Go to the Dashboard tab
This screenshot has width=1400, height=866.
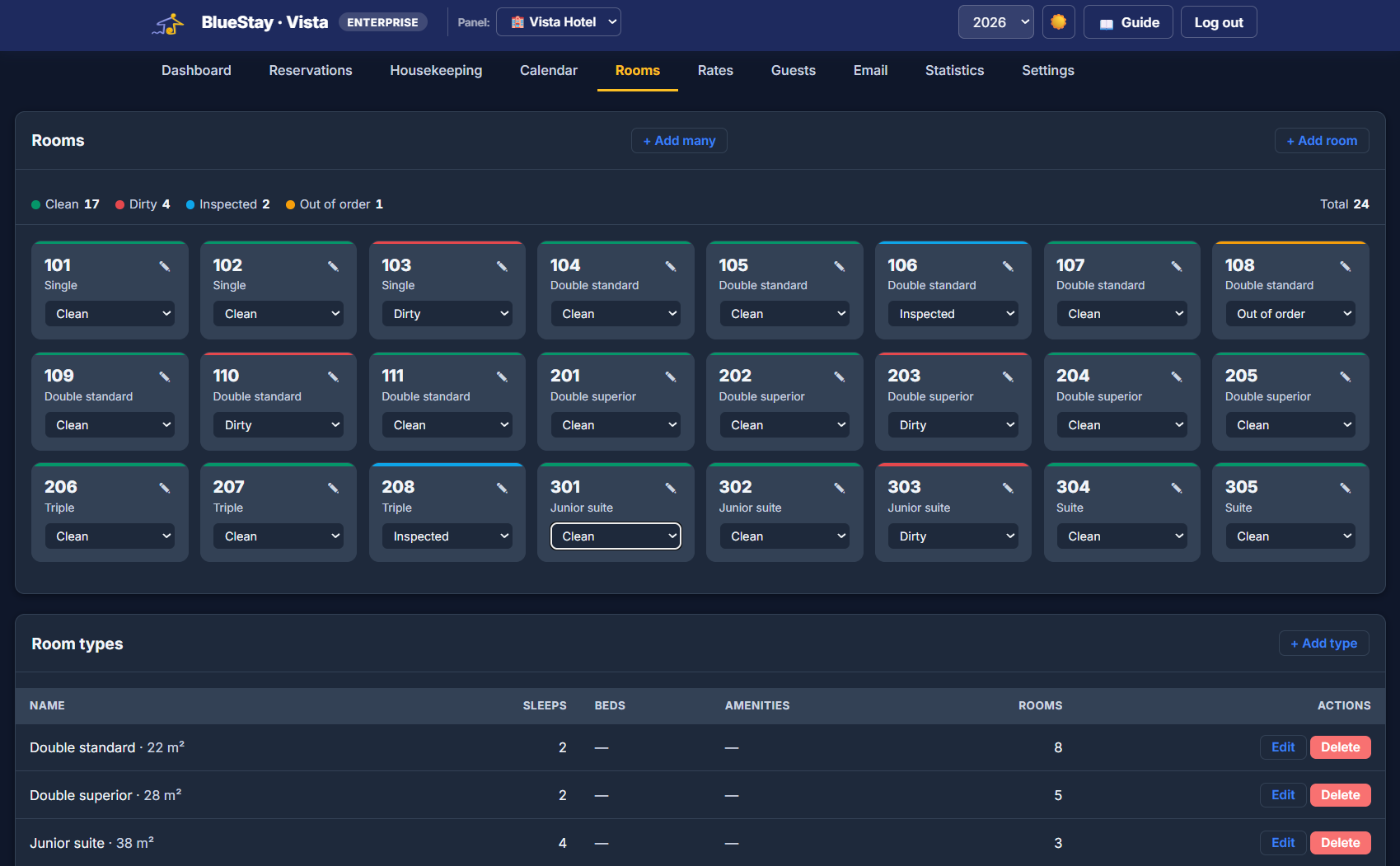[196, 71]
